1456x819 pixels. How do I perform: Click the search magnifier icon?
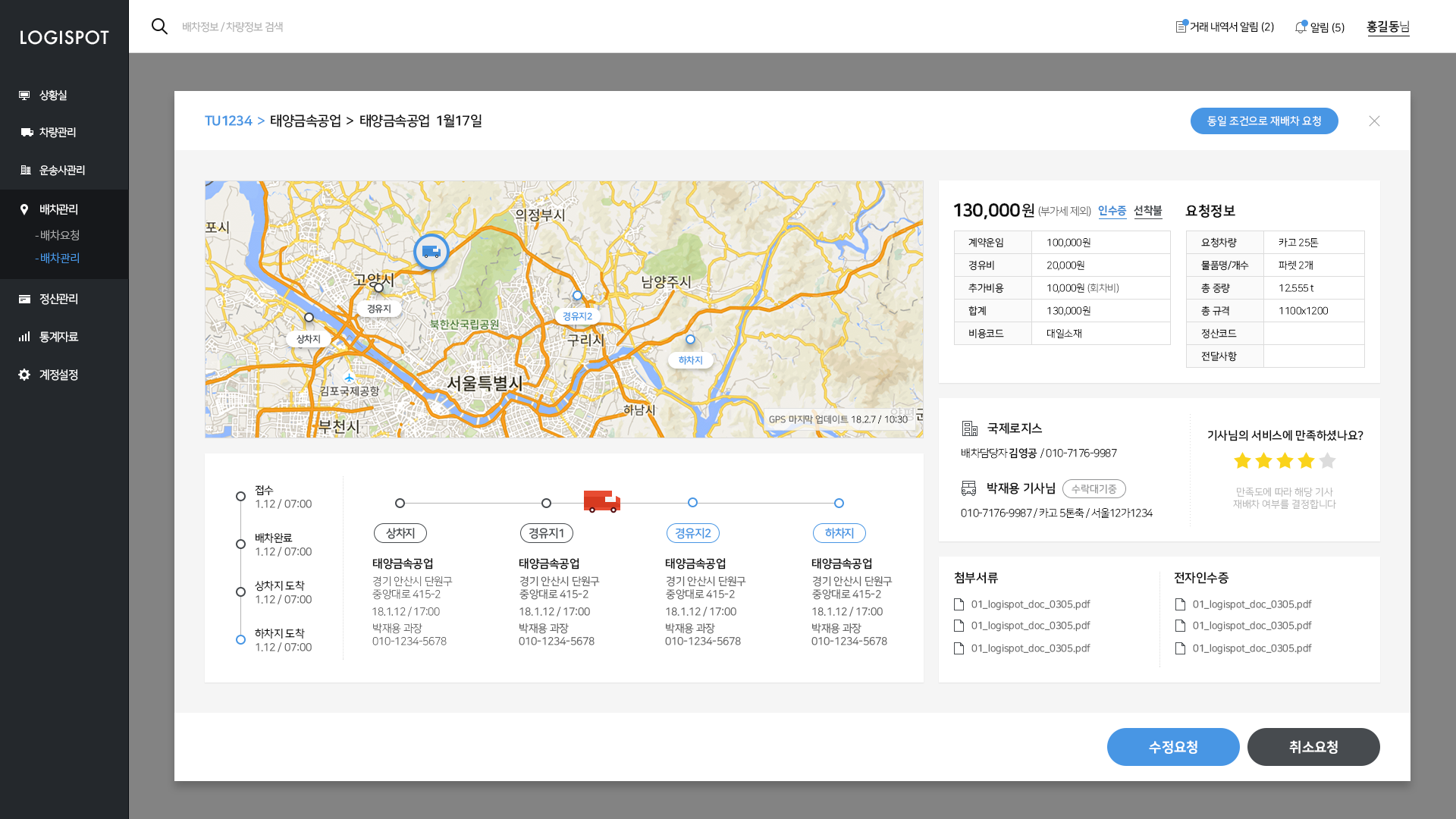click(159, 27)
